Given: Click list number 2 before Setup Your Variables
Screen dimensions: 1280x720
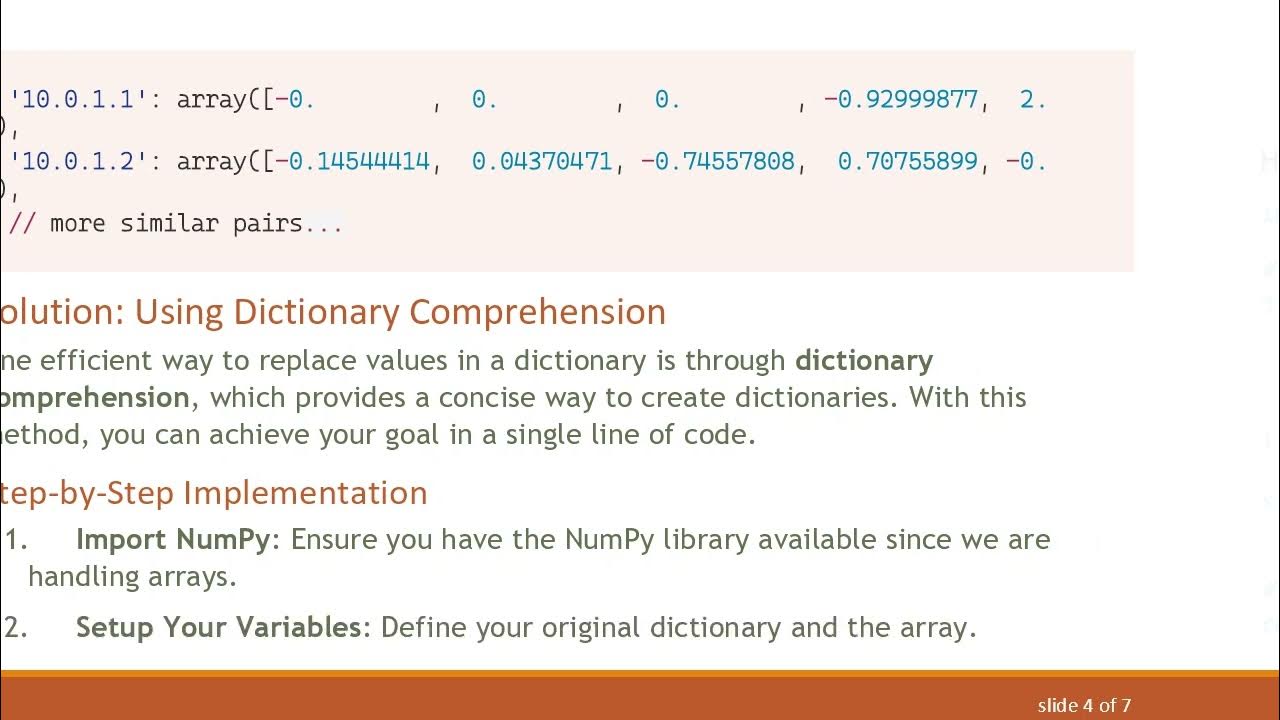Looking at the screenshot, I should (x=15, y=628).
